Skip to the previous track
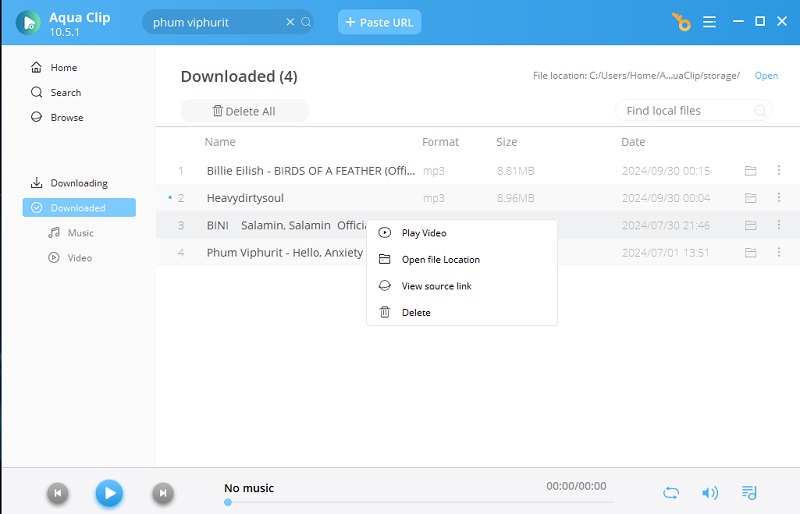The image size is (800, 514). pyautogui.click(x=58, y=493)
